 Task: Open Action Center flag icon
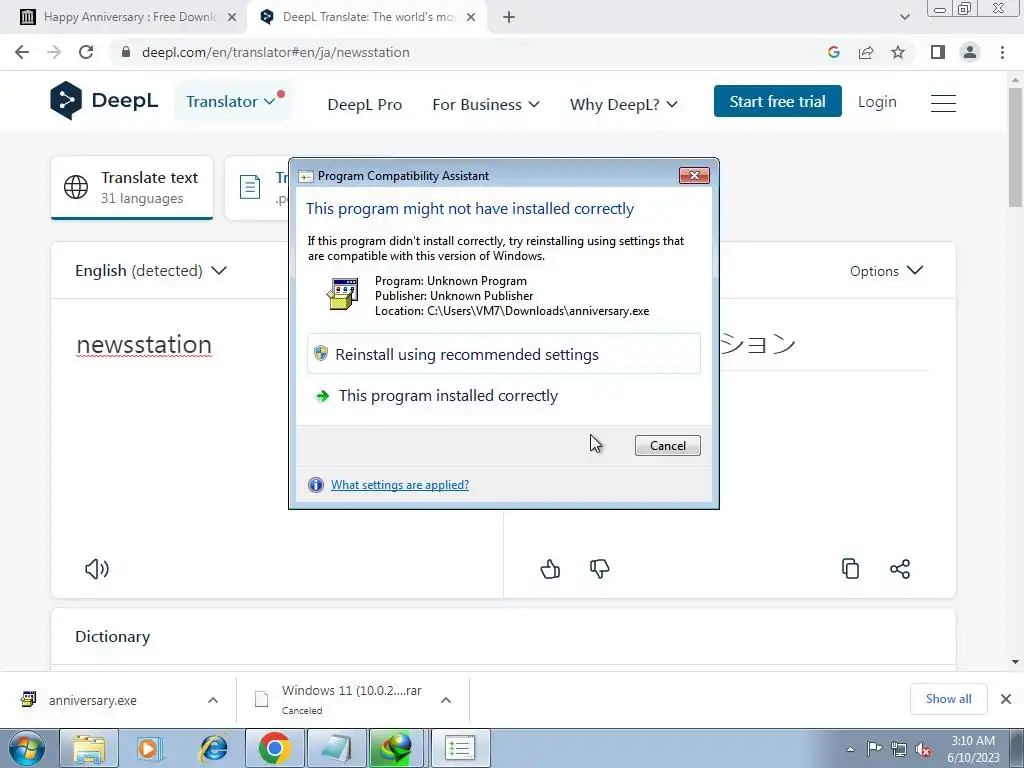tap(874, 749)
